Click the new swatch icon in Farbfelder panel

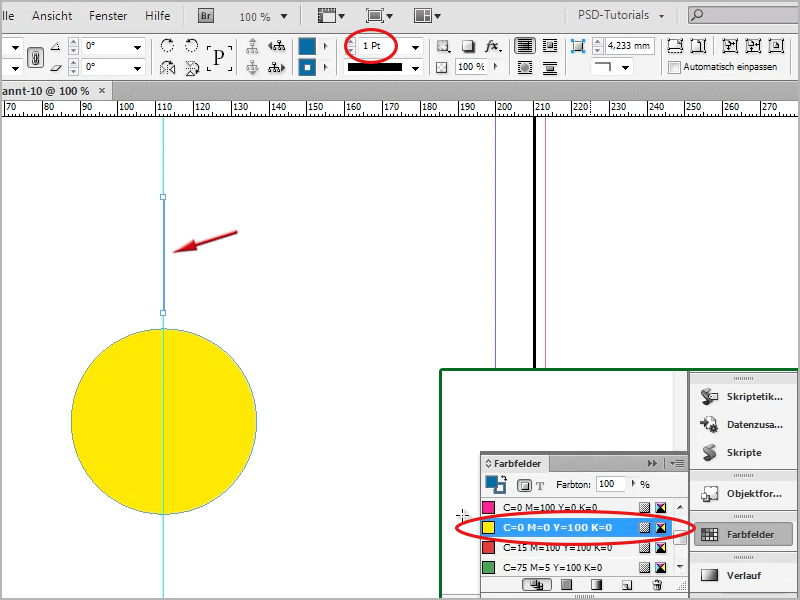[x=627, y=585]
